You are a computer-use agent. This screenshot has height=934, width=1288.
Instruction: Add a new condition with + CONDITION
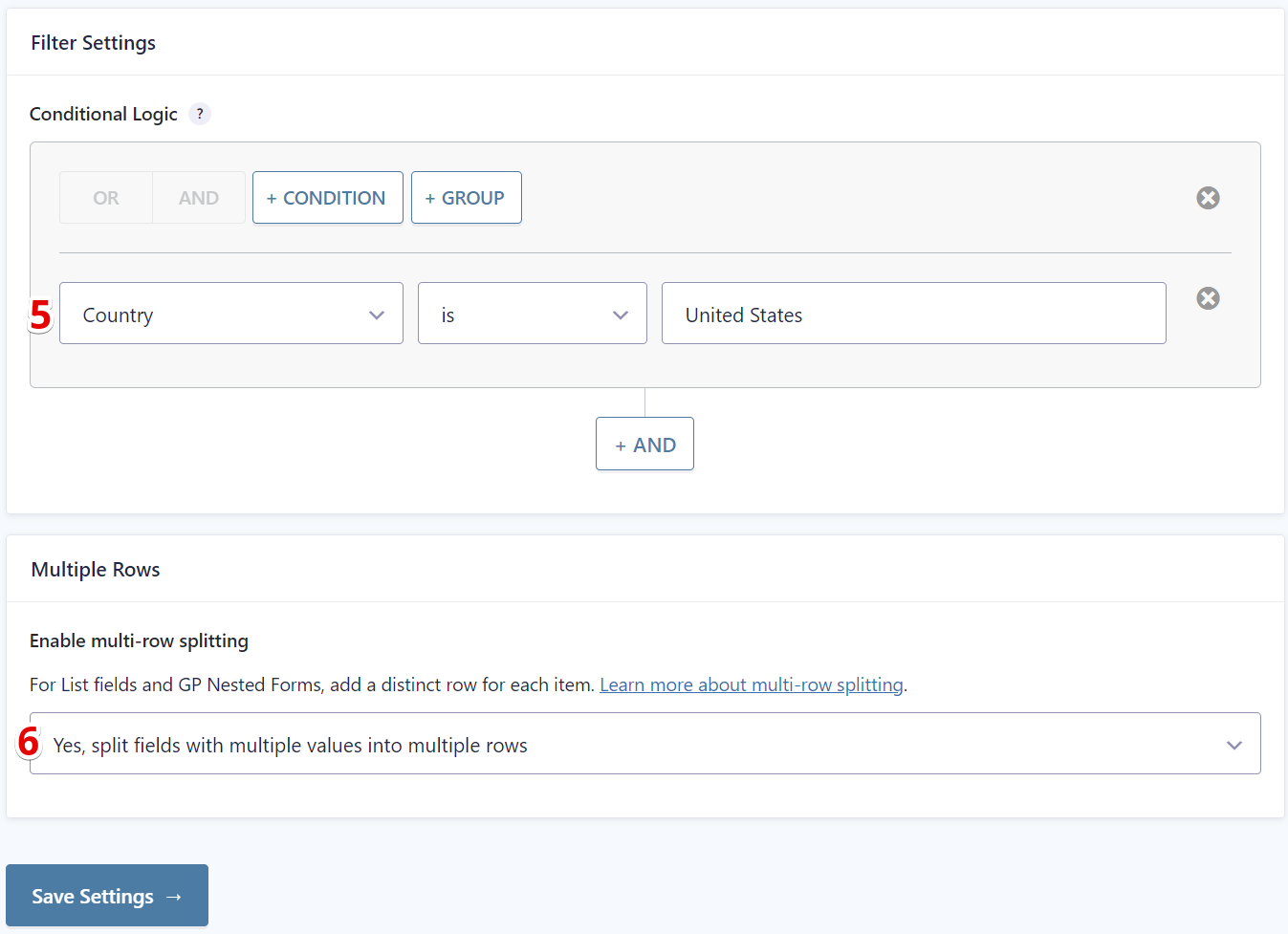328,198
